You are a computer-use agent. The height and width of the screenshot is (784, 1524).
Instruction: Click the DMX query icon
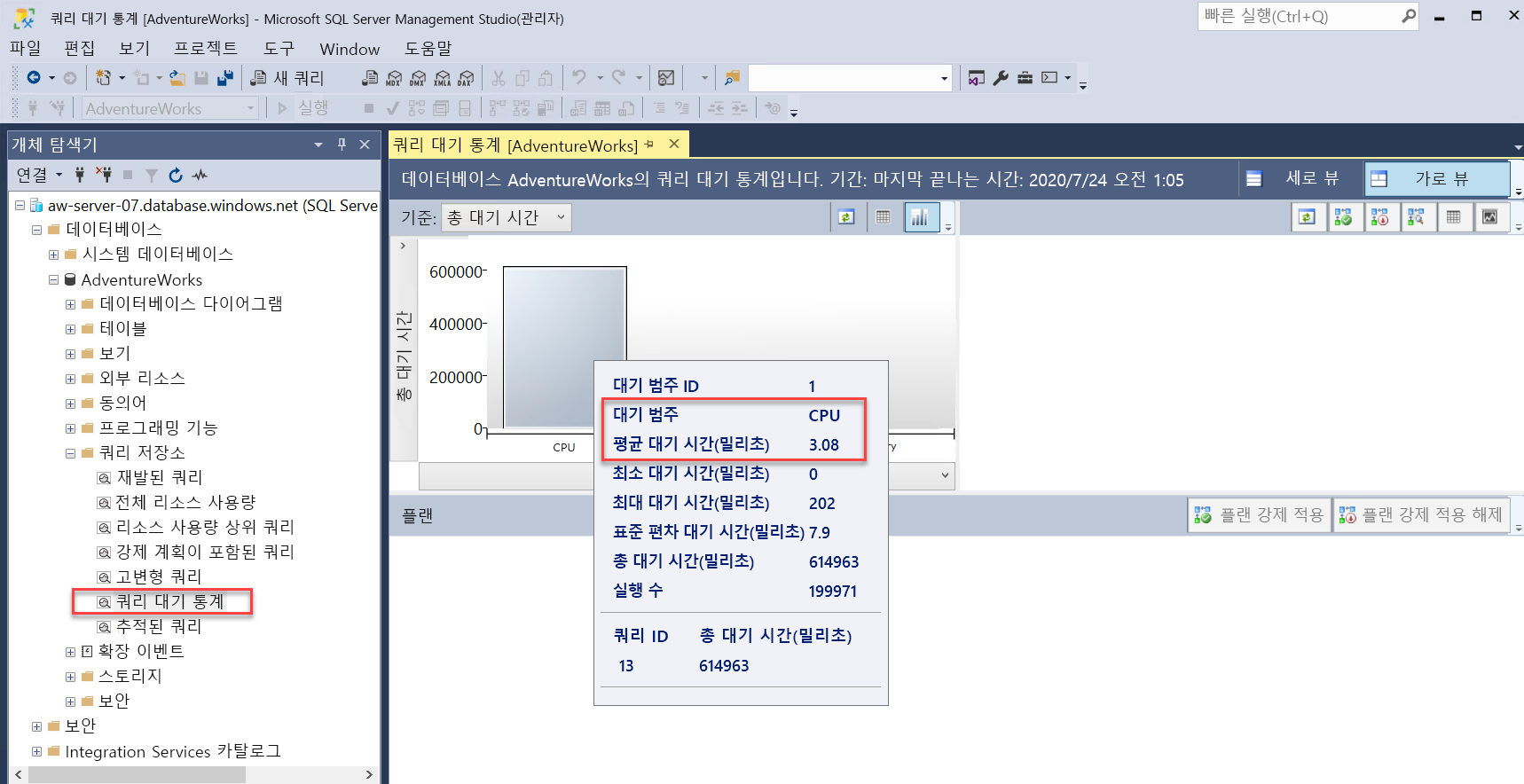(418, 78)
